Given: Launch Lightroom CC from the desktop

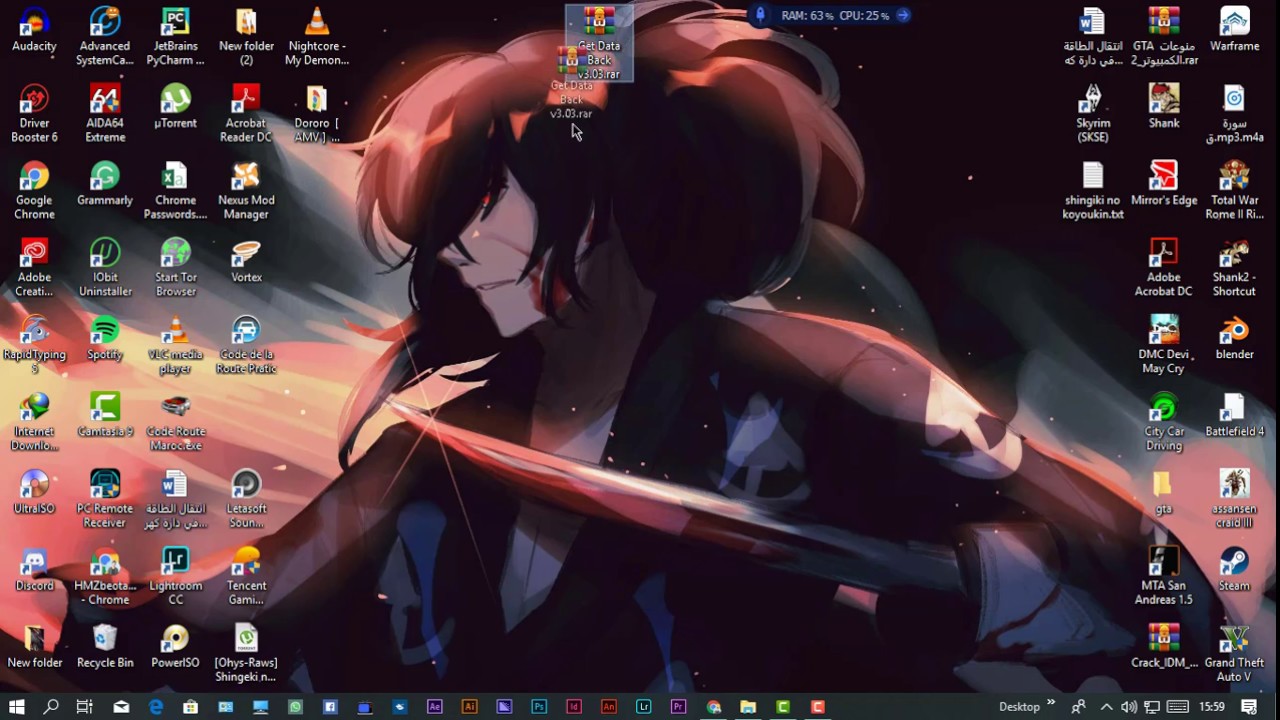Looking at the screenshot, I should 175,576.
